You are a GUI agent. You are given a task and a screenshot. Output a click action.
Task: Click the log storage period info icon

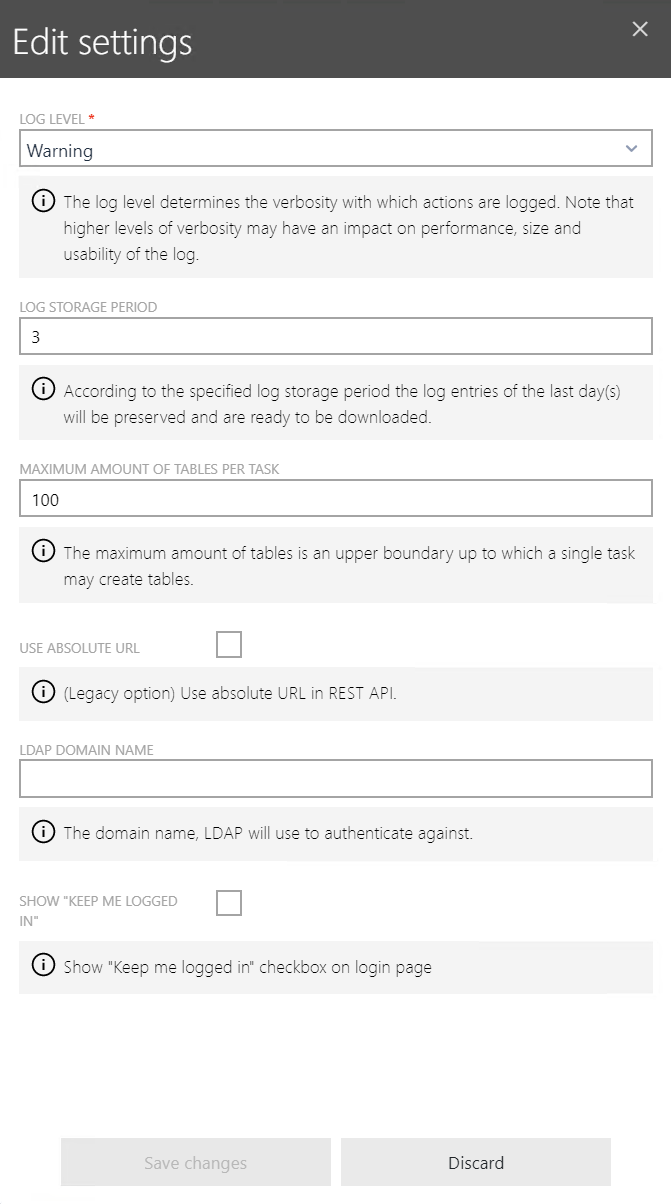coord(42,391)
